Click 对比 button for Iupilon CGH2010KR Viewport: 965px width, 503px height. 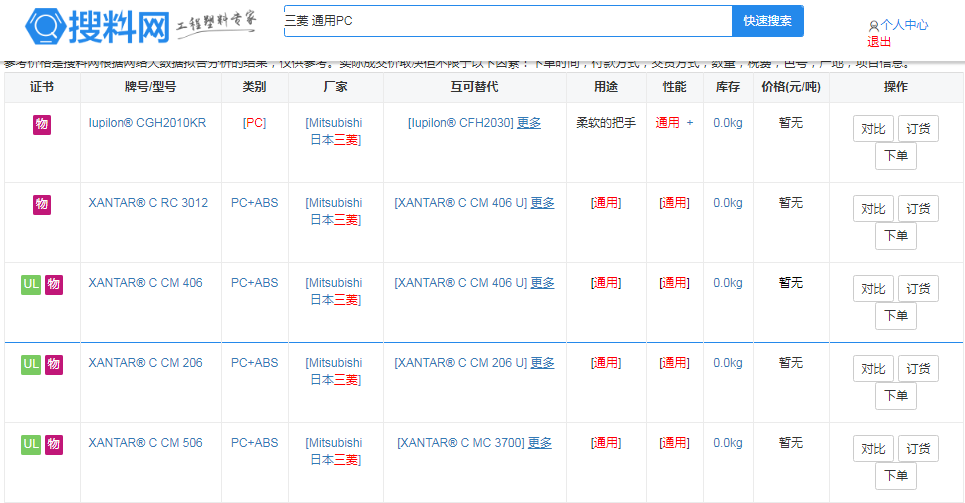tap(873, 129)
